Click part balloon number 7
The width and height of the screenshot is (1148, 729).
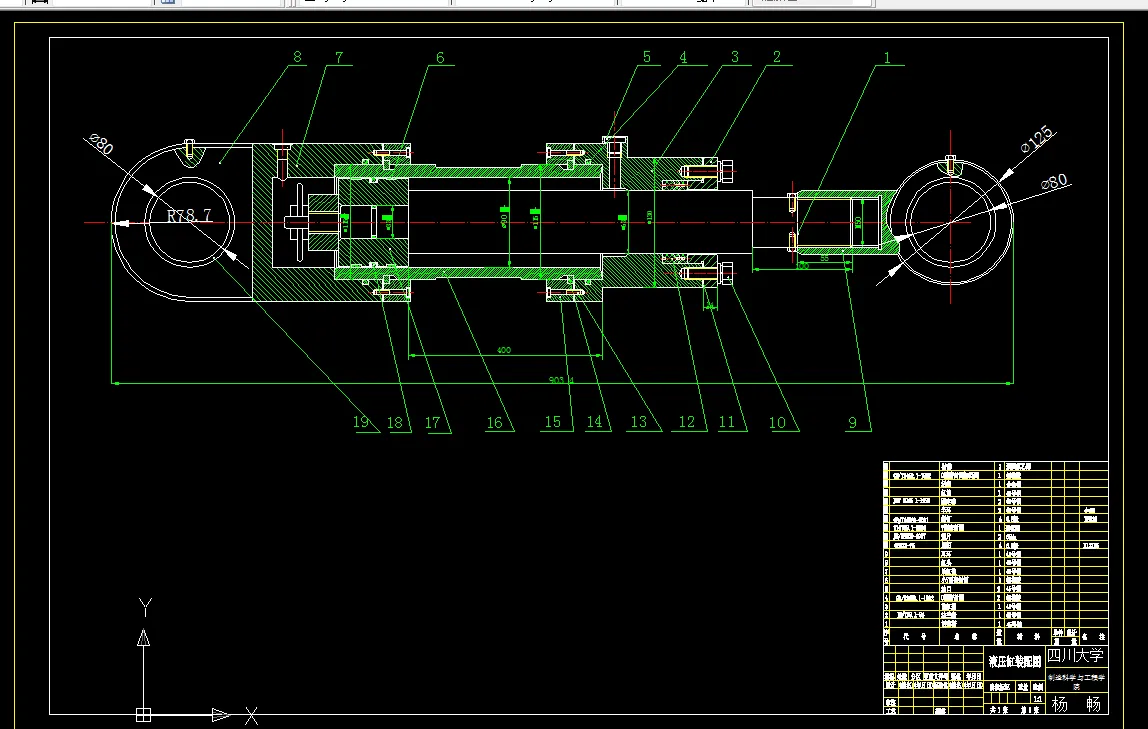[x=339, y=57]
